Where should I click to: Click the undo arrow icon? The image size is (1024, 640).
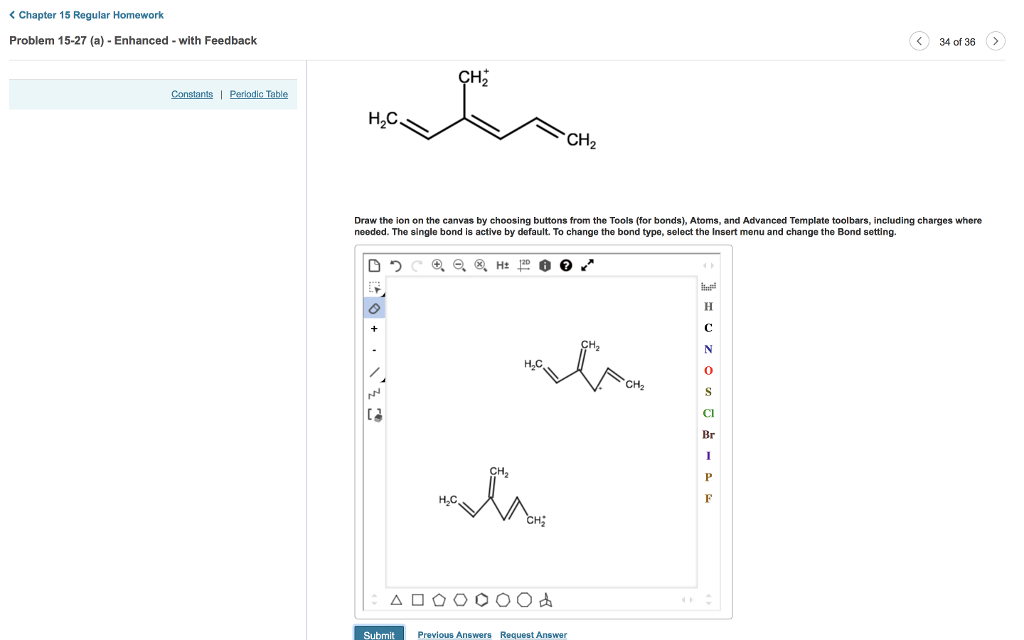coord(395,265)
